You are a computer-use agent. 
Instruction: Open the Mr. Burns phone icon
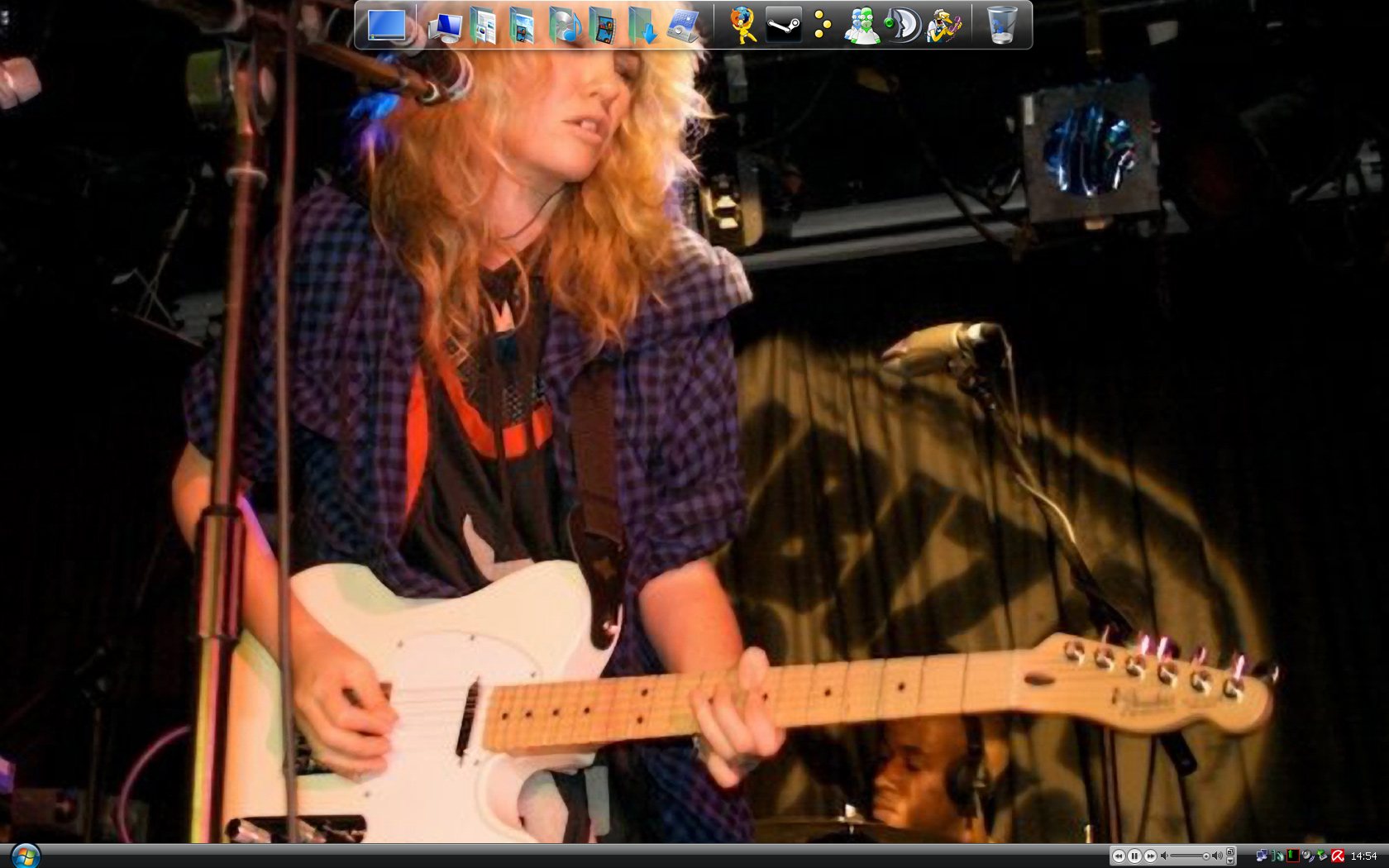click(943, 26)
